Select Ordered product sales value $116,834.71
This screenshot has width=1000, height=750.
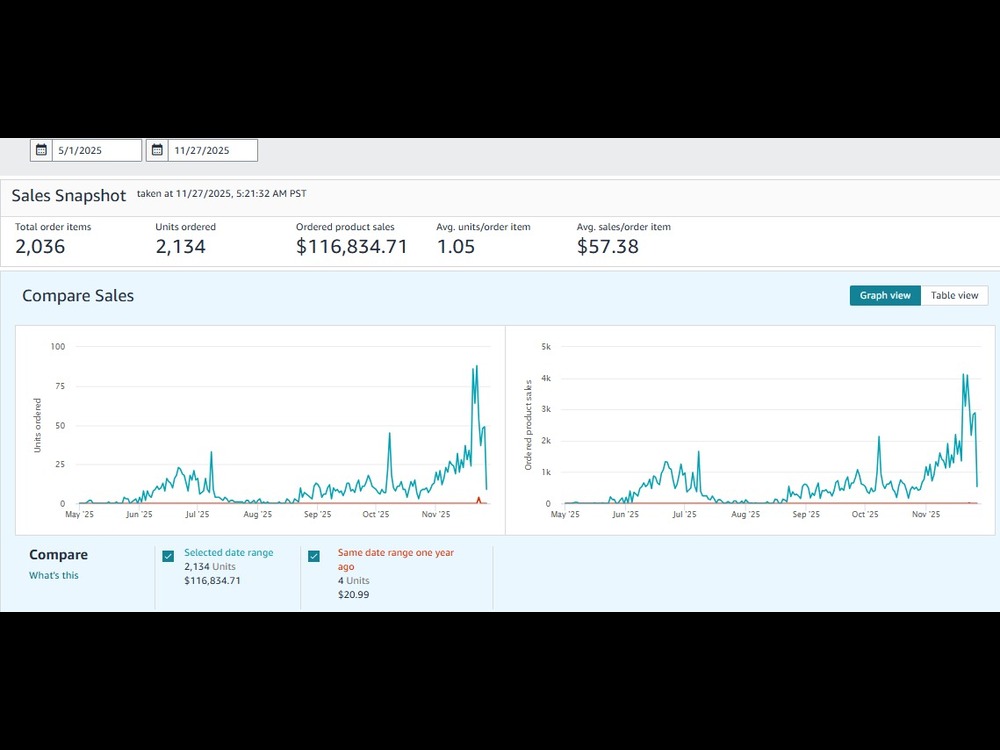(x=351, y=246)
